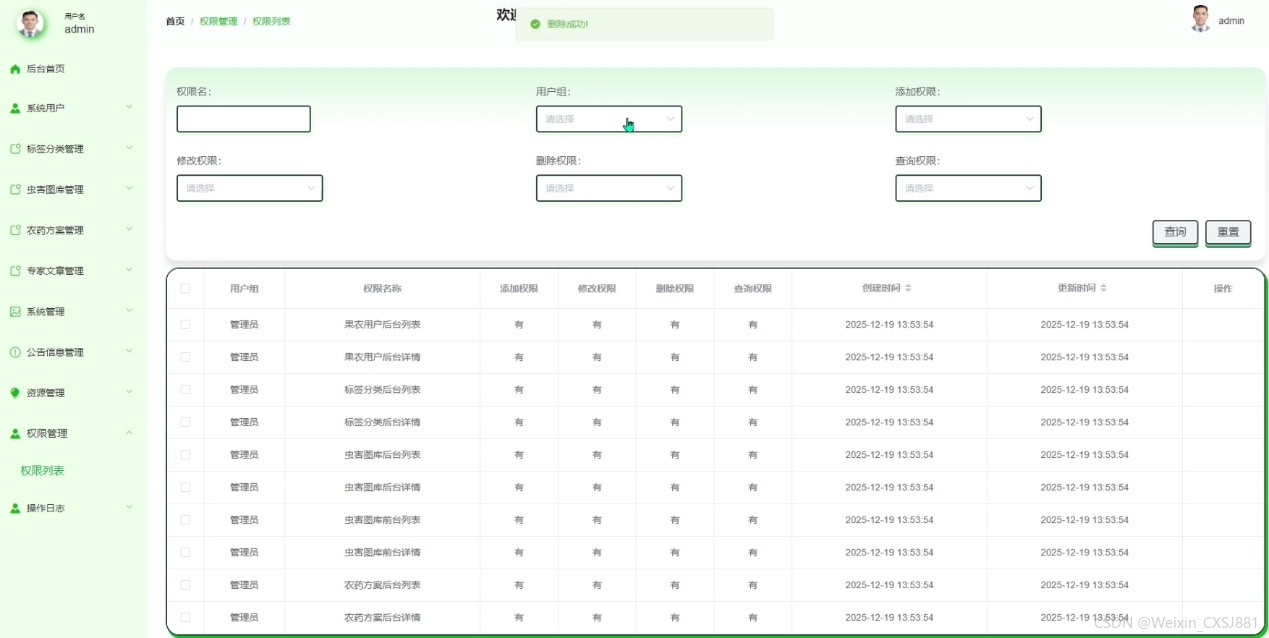Click the user icon beside 操作日志
The image size is (1269, 638).
[15, 508]
